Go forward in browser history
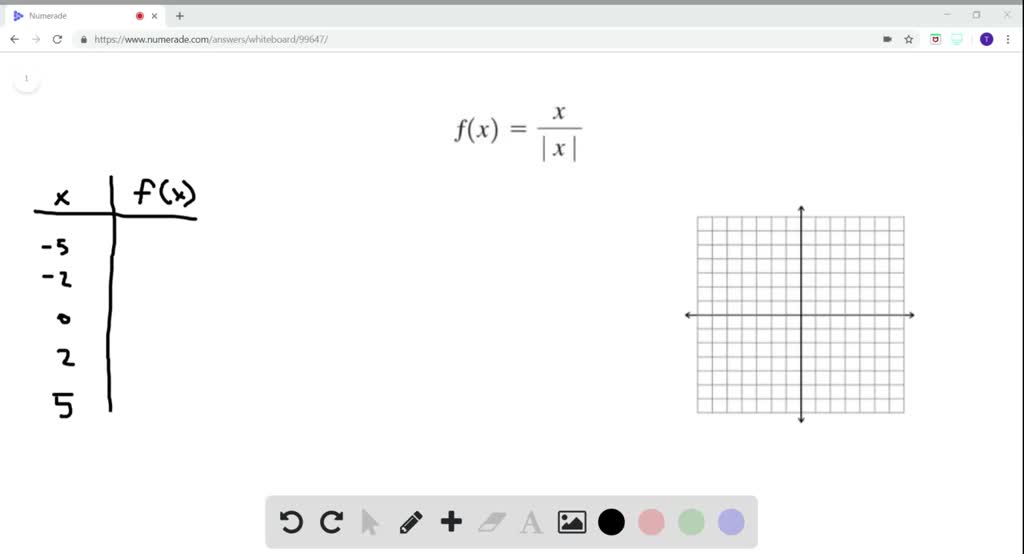The height and width of the screenshot is (554, 1024). click(x=36, y=39)
